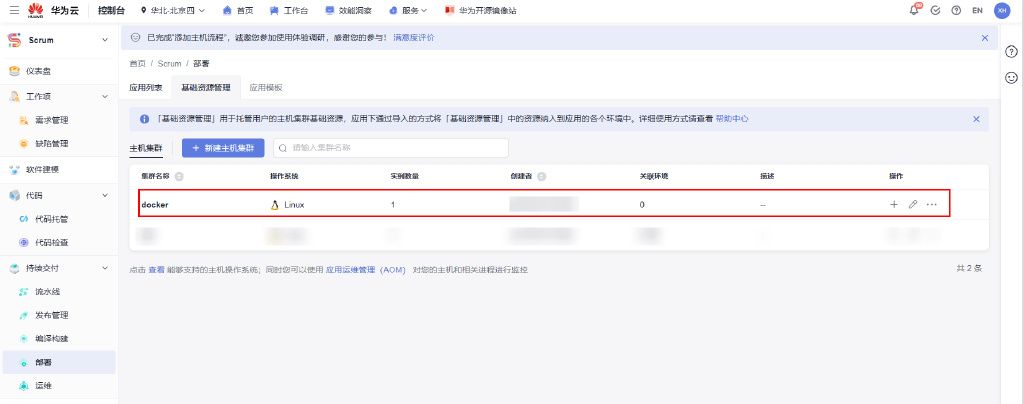This screenshot has width=1024, height=404.
Task: Open 效能洞察 in top navigation
Action: 349,10
